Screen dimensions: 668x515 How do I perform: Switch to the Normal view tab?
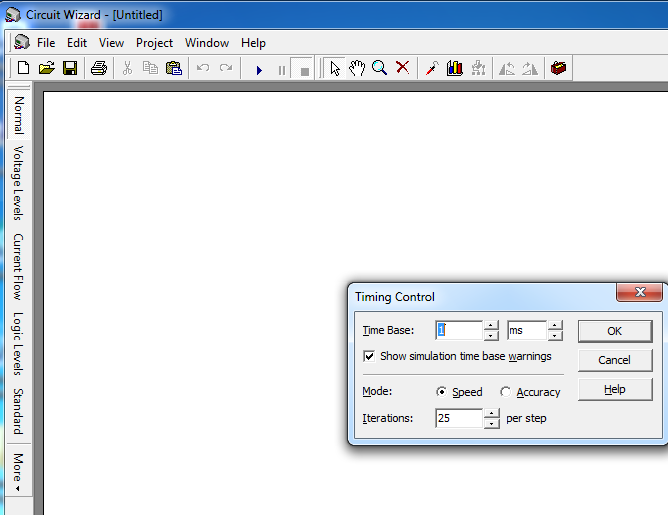[x=19, y=114]
